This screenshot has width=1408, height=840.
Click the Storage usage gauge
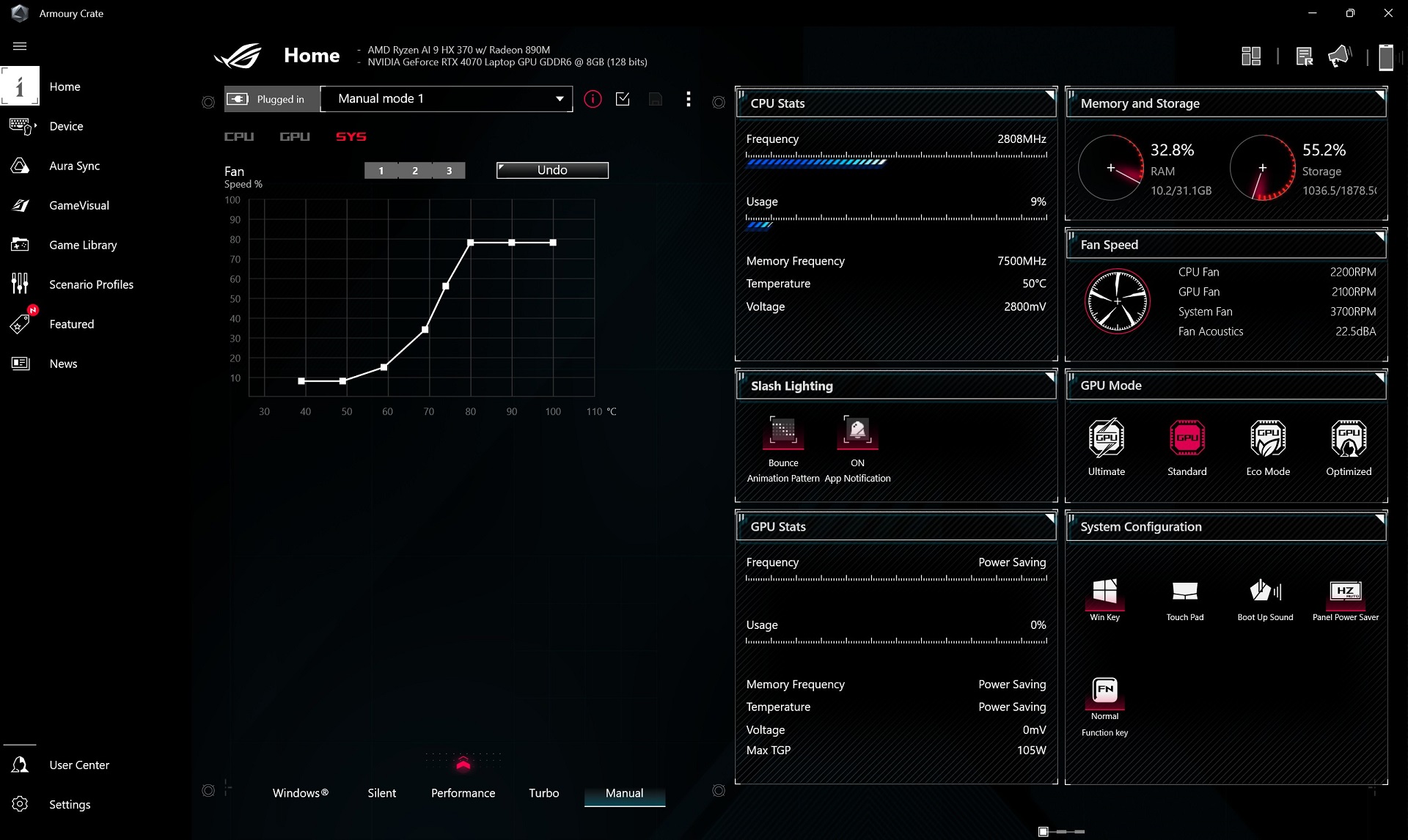tap(1263, 168)
